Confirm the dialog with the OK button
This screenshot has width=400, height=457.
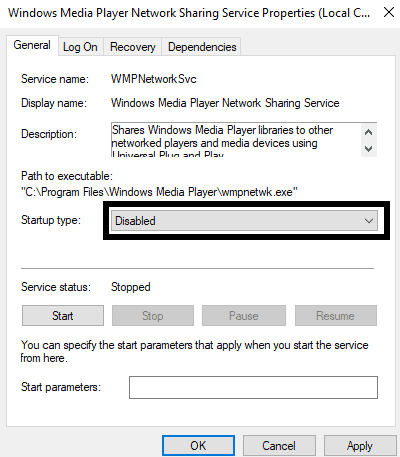tap(198, 446)
